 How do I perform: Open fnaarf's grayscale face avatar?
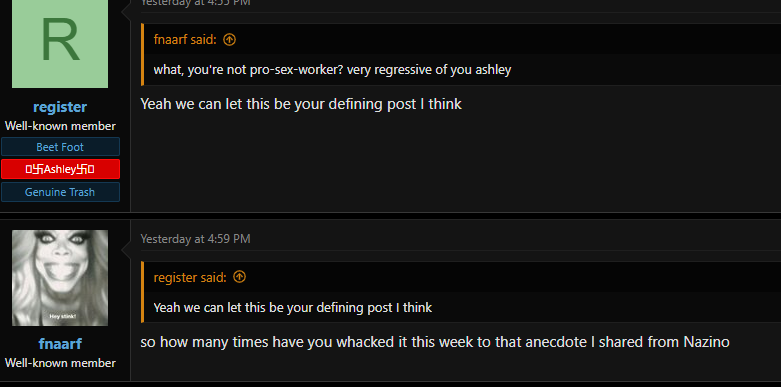[60, 278]
